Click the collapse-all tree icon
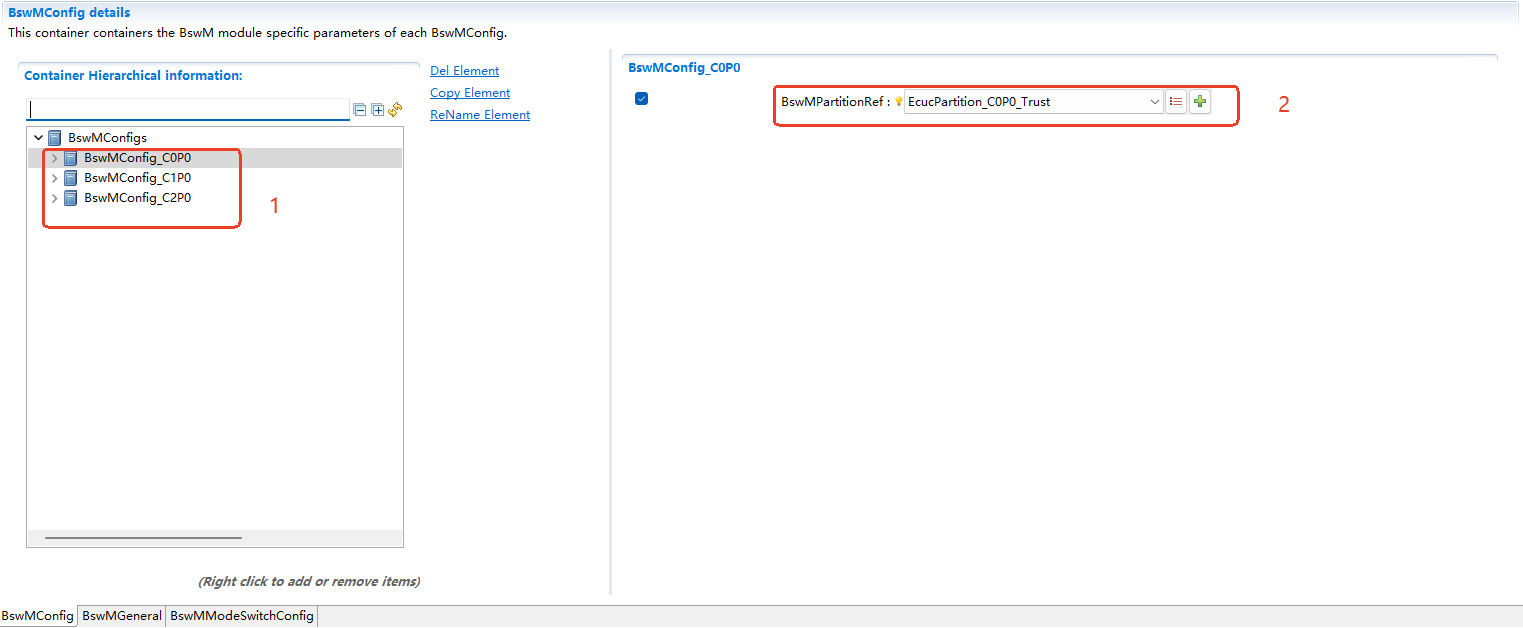The height and width of the screenshot is (628, 1523). (x=359, y=110)
